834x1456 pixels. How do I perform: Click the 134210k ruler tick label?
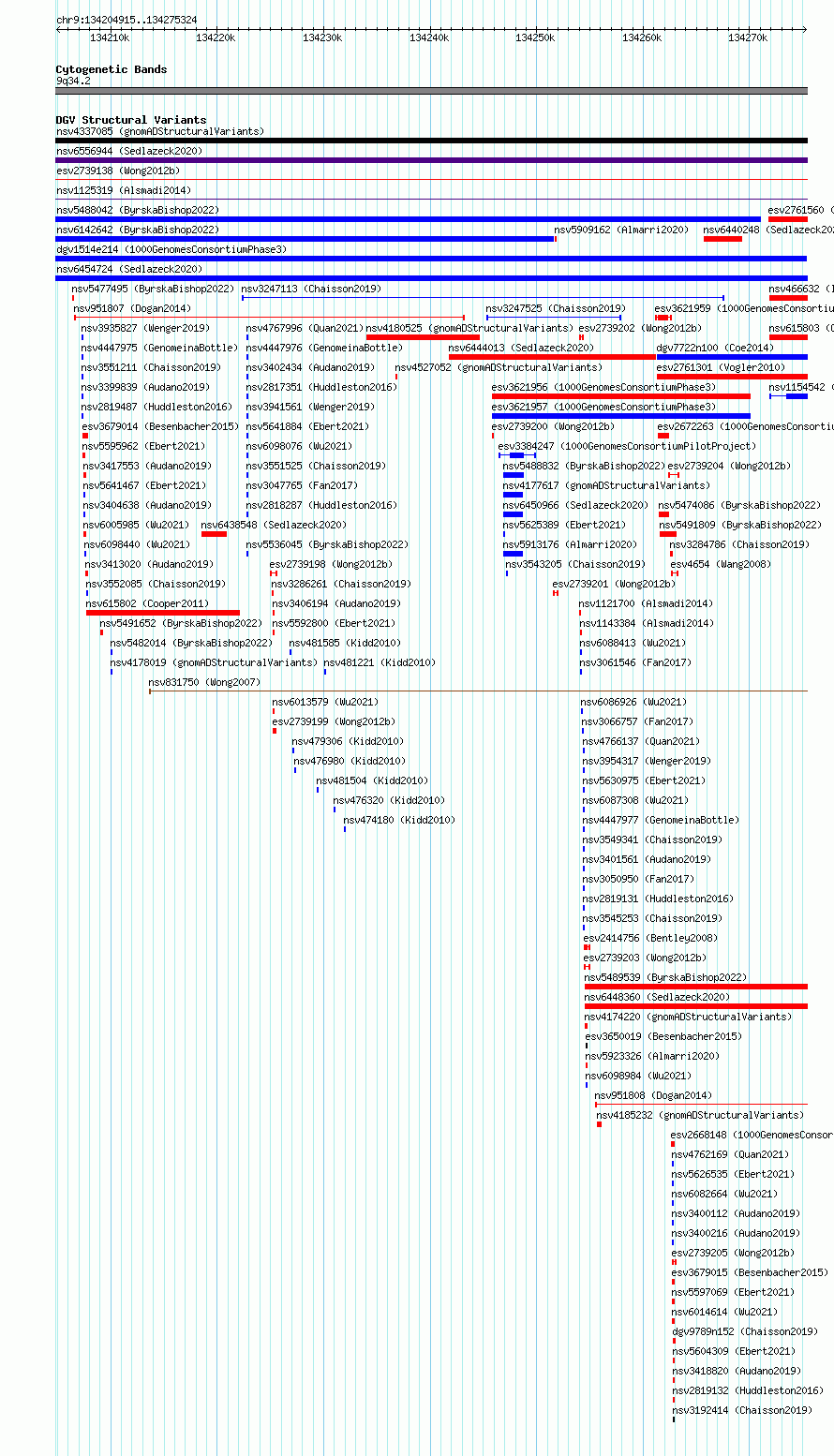click(x=110, y=37)
